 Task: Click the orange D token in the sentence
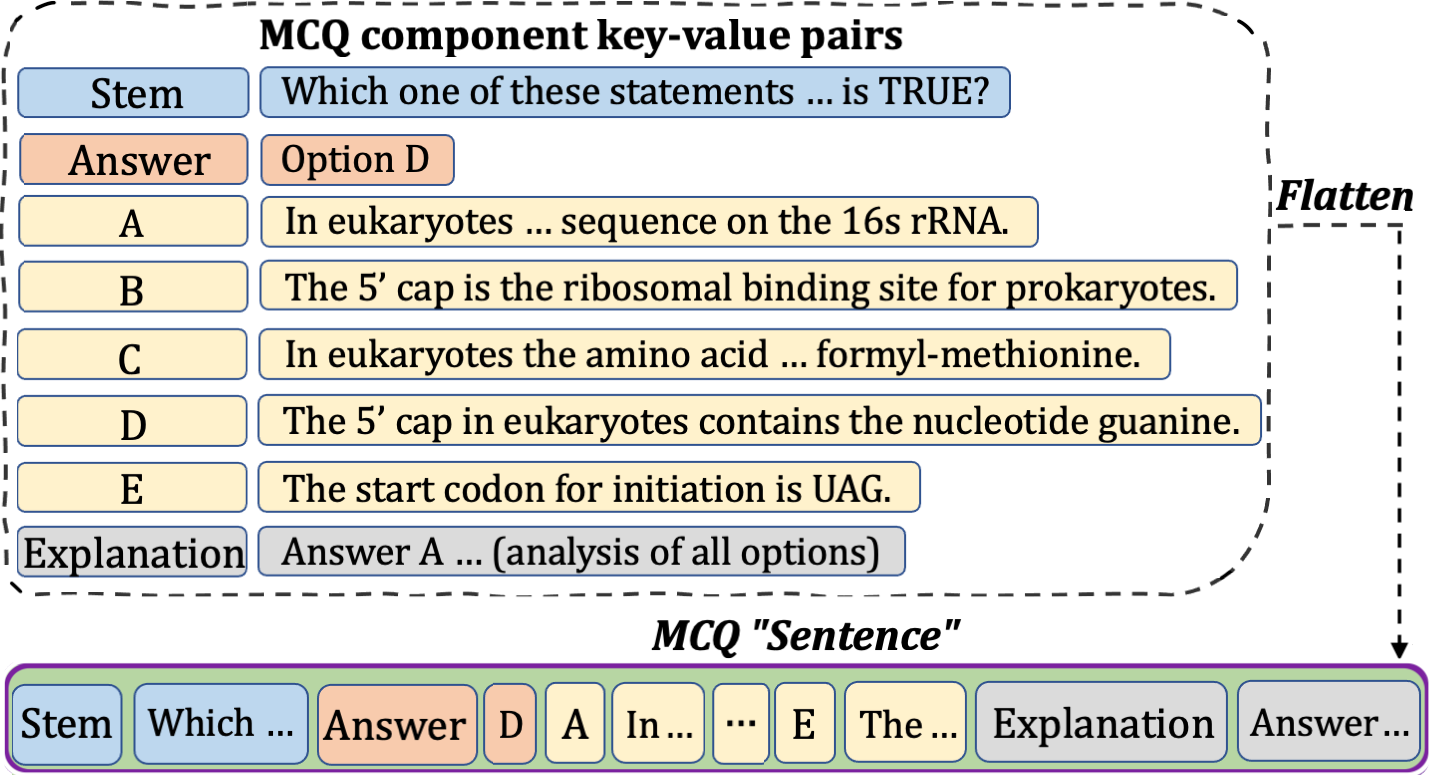(511, 724)
